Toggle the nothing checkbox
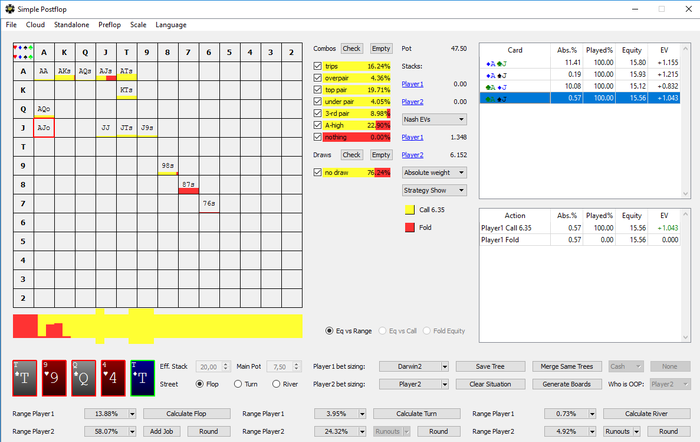Screen dimensions: 700x442 click(x=317, y=137)
